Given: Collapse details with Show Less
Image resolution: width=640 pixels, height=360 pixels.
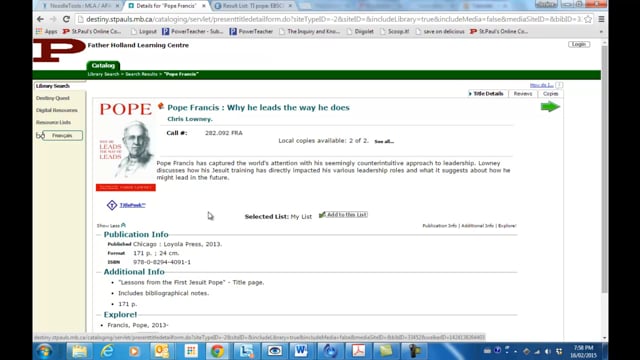Looking at the screenshot, I should (111, 226).
